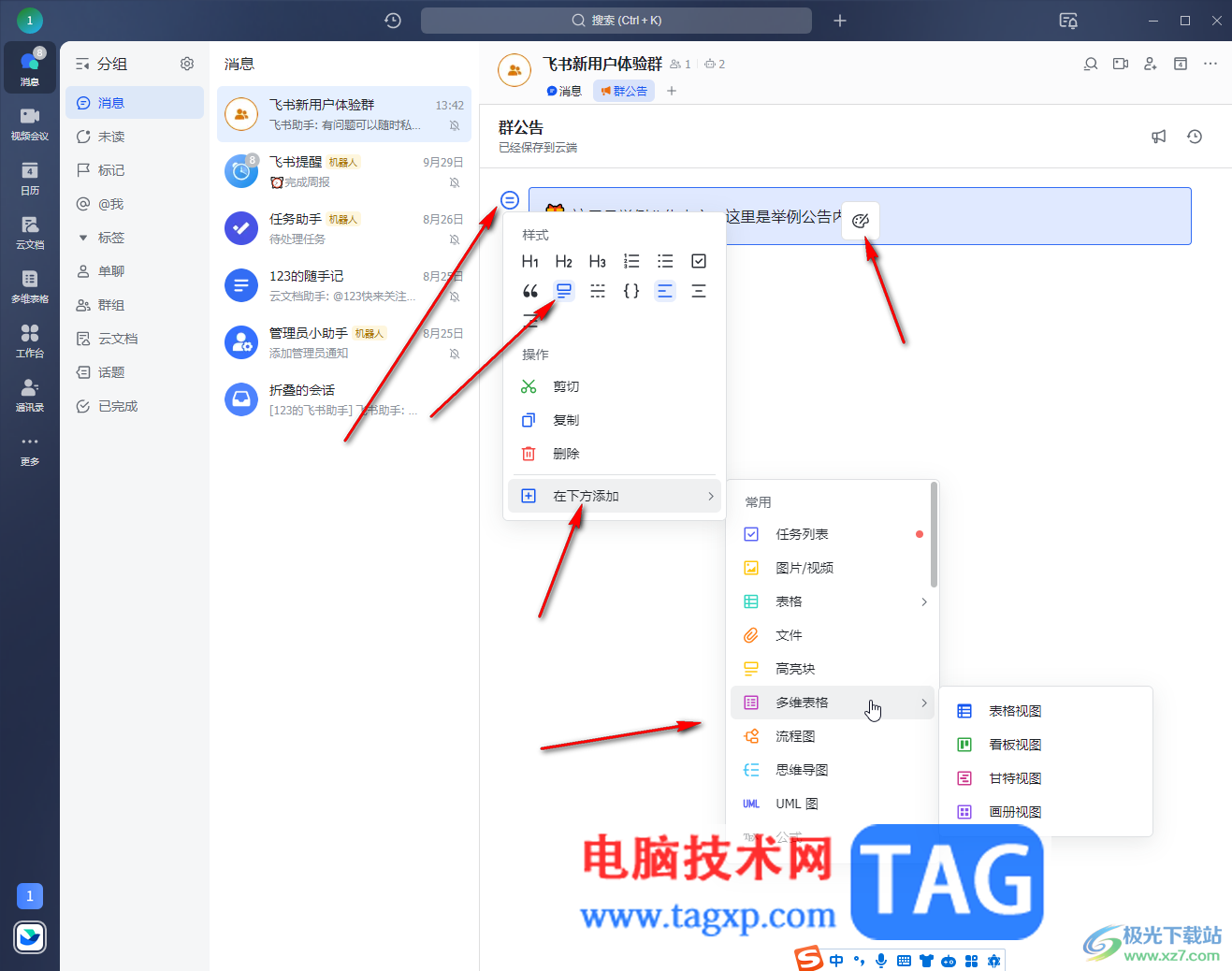Filter conversations by @我
The height and width of the screenshot is (971, 1232).
coord(135,204)
